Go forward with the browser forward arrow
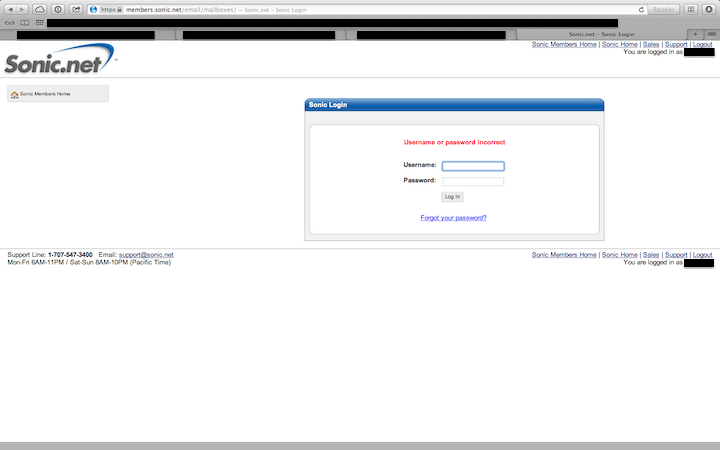Viewport: 720px width, 450px height. (22, 9)
